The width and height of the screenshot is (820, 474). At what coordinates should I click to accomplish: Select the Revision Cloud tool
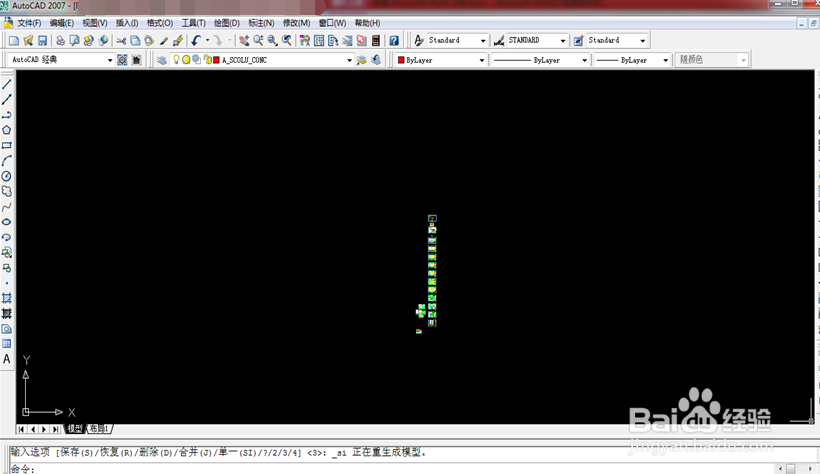tap(7, 191)
